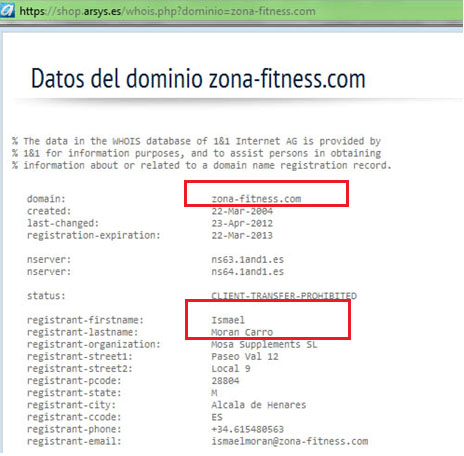Select country code ES
This screenshot has width=464, height=456.
coord(217,417)
